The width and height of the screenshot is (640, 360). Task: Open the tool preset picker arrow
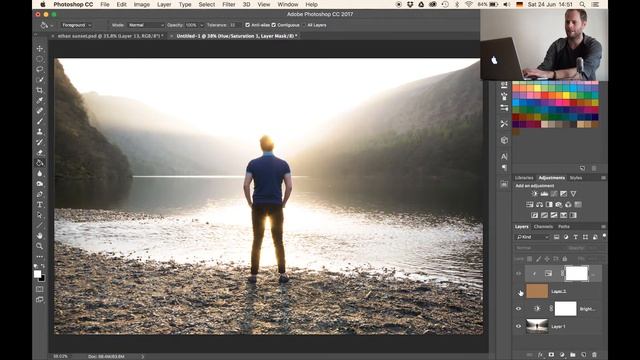tap(52, 25)
